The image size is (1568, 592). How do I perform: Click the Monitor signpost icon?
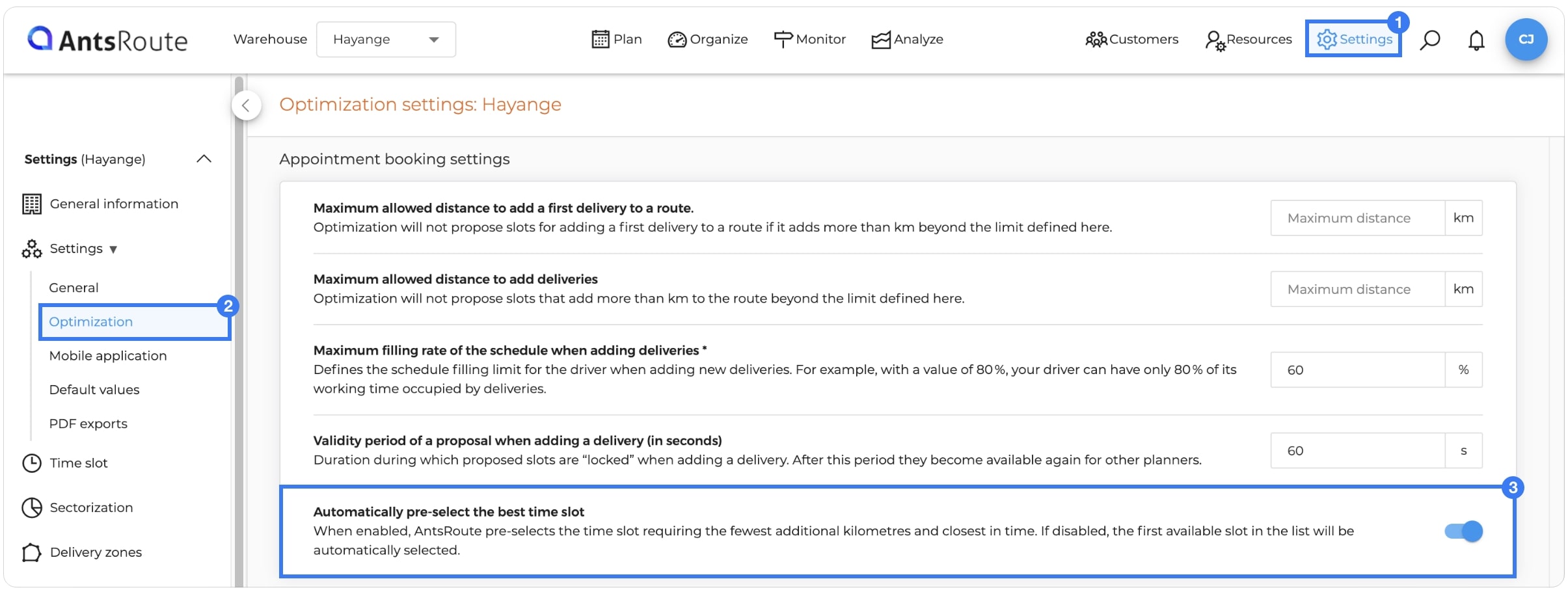point(783,40)
